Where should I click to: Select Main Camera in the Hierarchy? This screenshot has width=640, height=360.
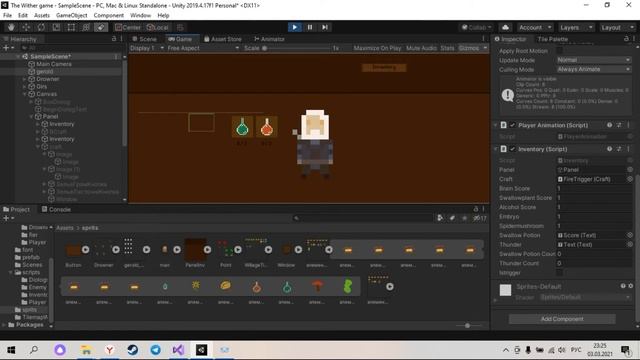(54, 64)
